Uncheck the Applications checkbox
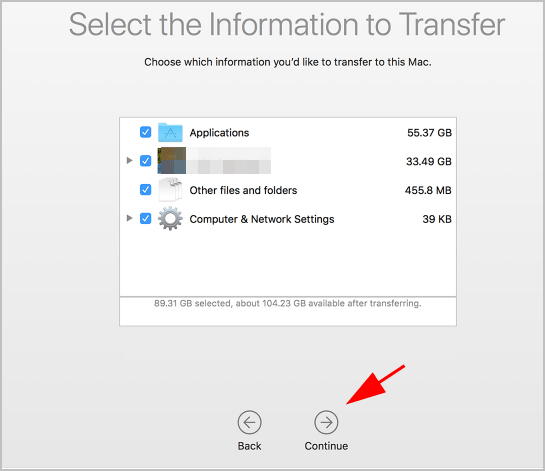This screenshot has height=471, width=545. [x=145, y=132]
